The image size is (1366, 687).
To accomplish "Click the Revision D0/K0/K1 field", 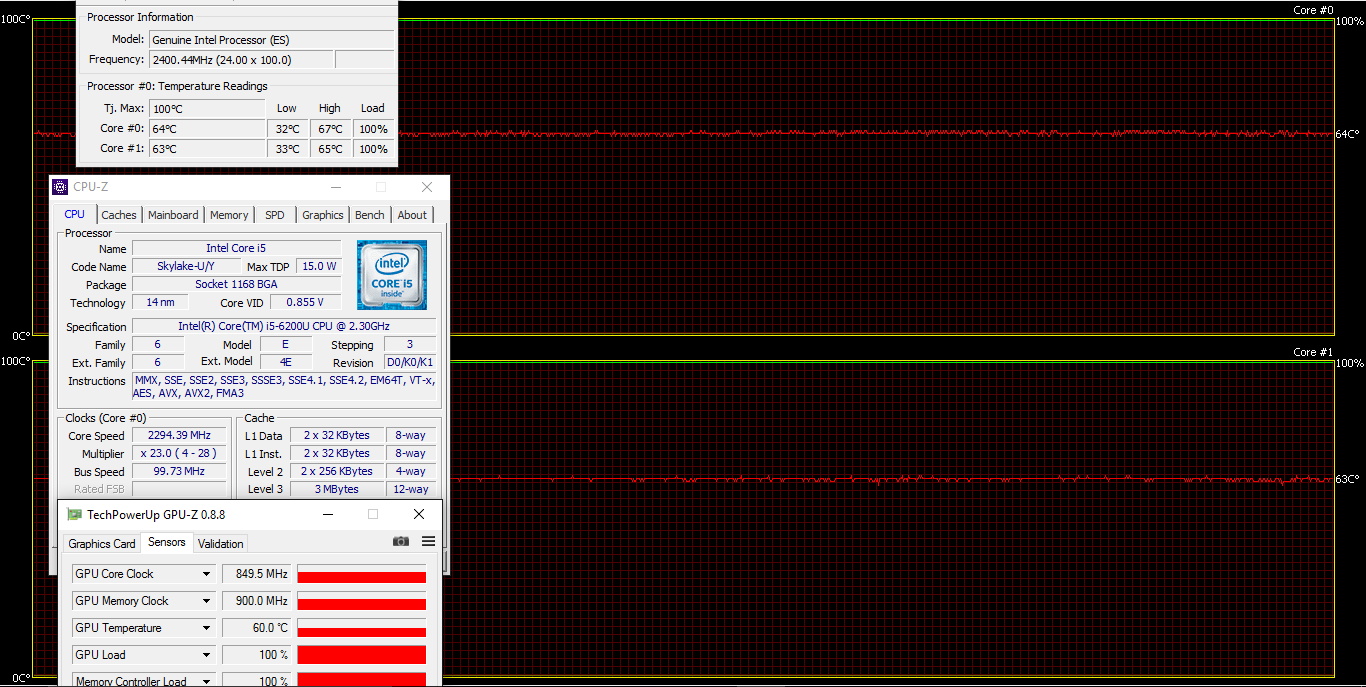I will [410, 362].
